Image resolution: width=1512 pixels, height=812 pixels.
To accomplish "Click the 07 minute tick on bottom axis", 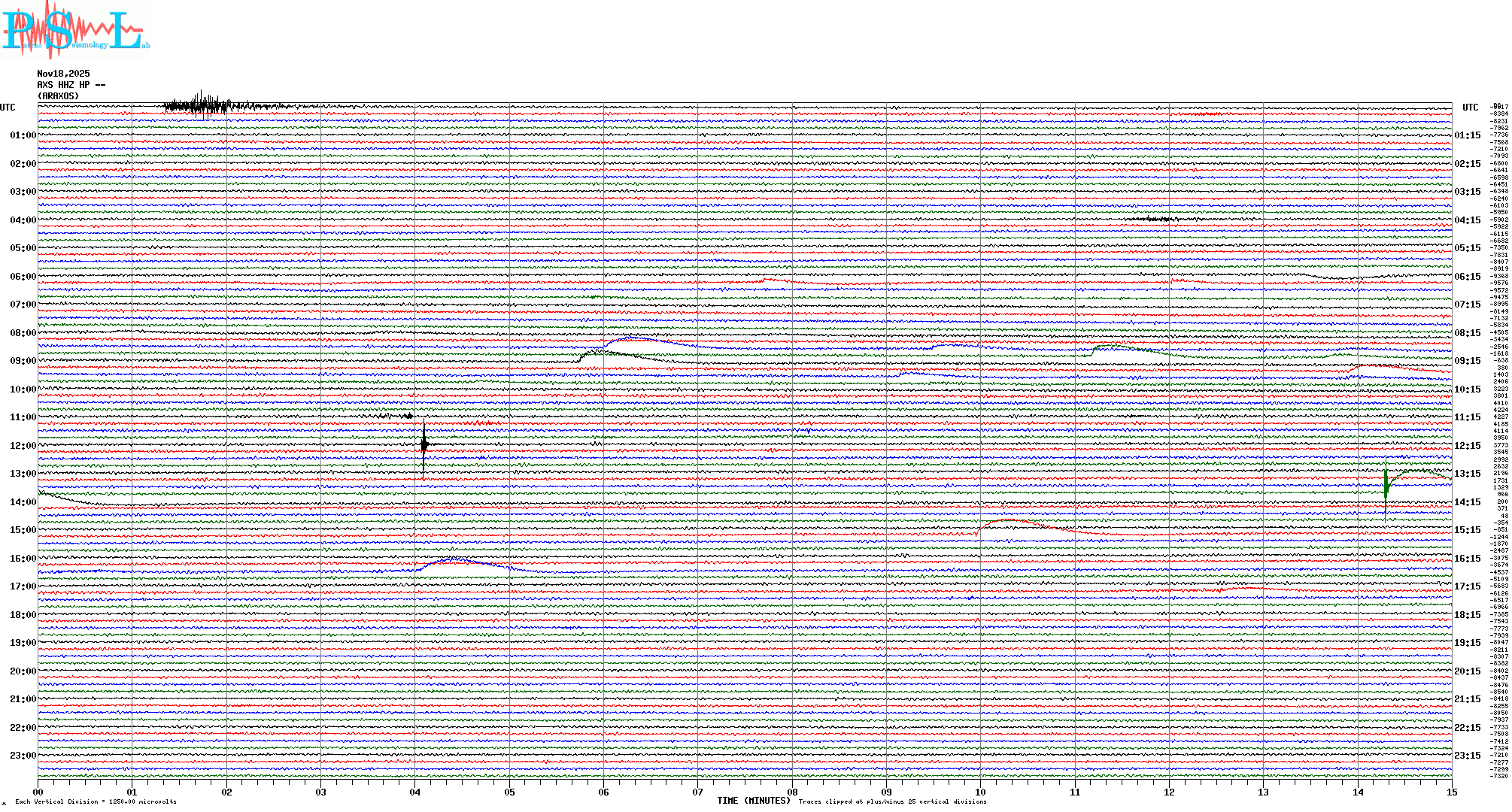I will pyautogui.click(x=697, y=792).
